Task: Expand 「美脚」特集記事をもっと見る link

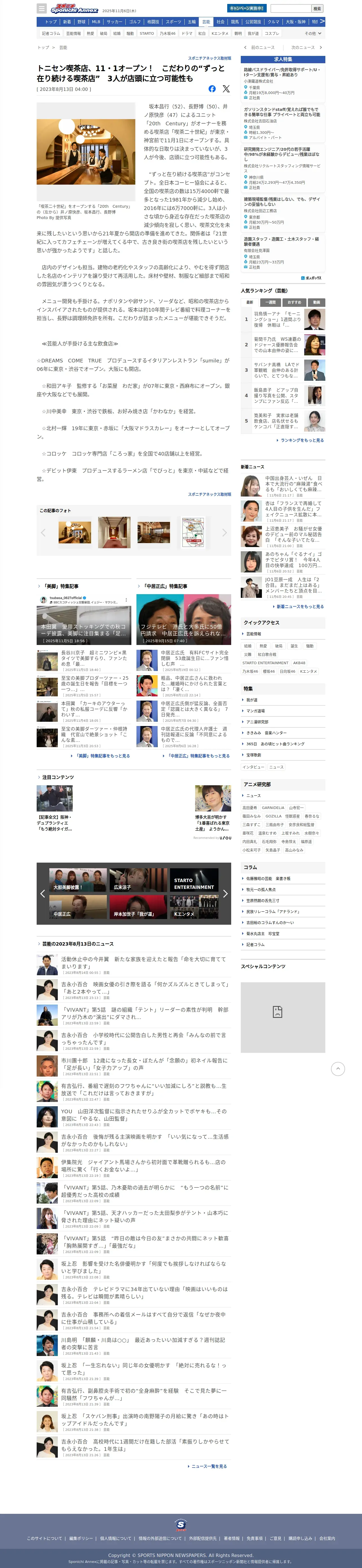Action: (100, 756)
